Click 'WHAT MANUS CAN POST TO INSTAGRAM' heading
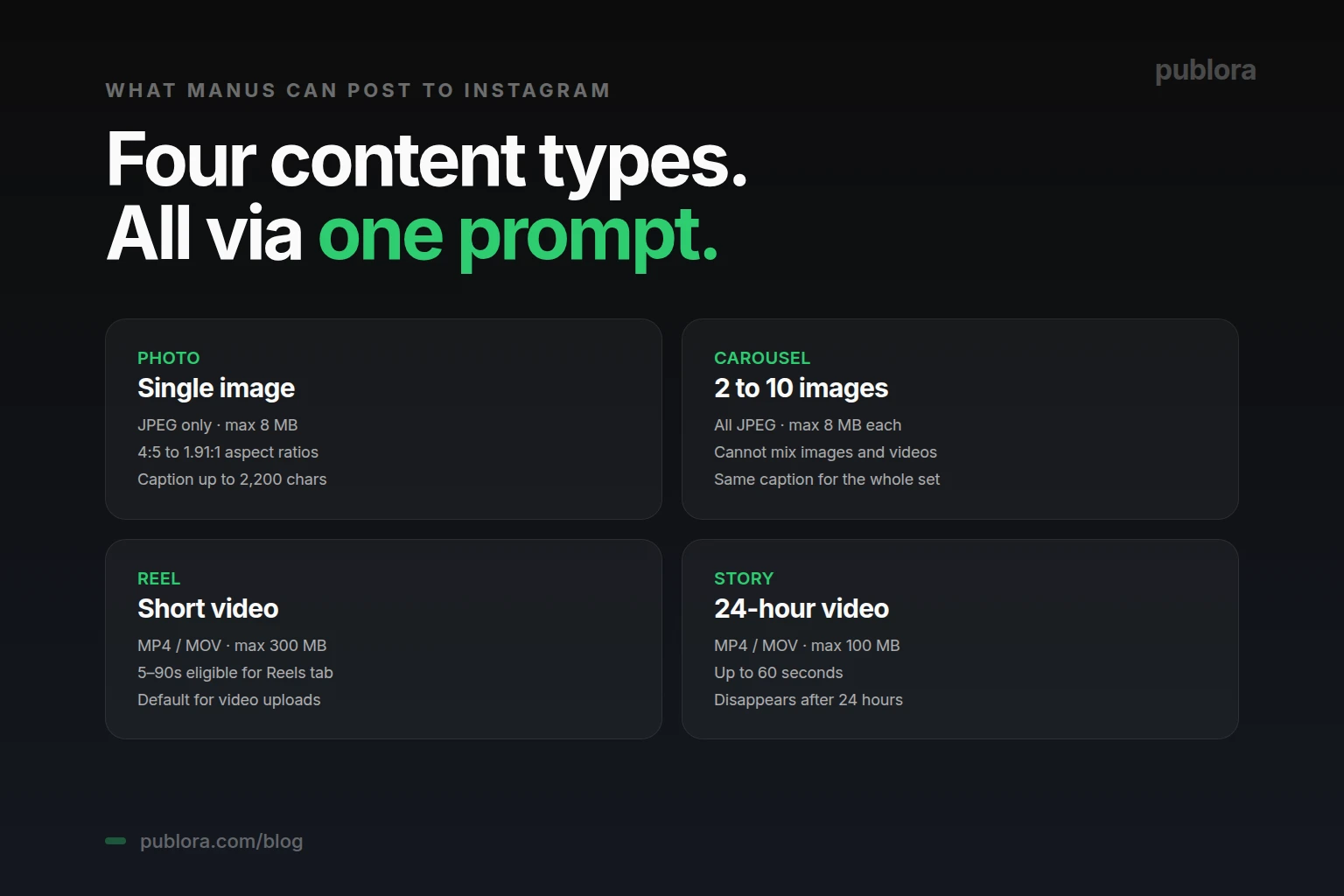 point(358,90)
